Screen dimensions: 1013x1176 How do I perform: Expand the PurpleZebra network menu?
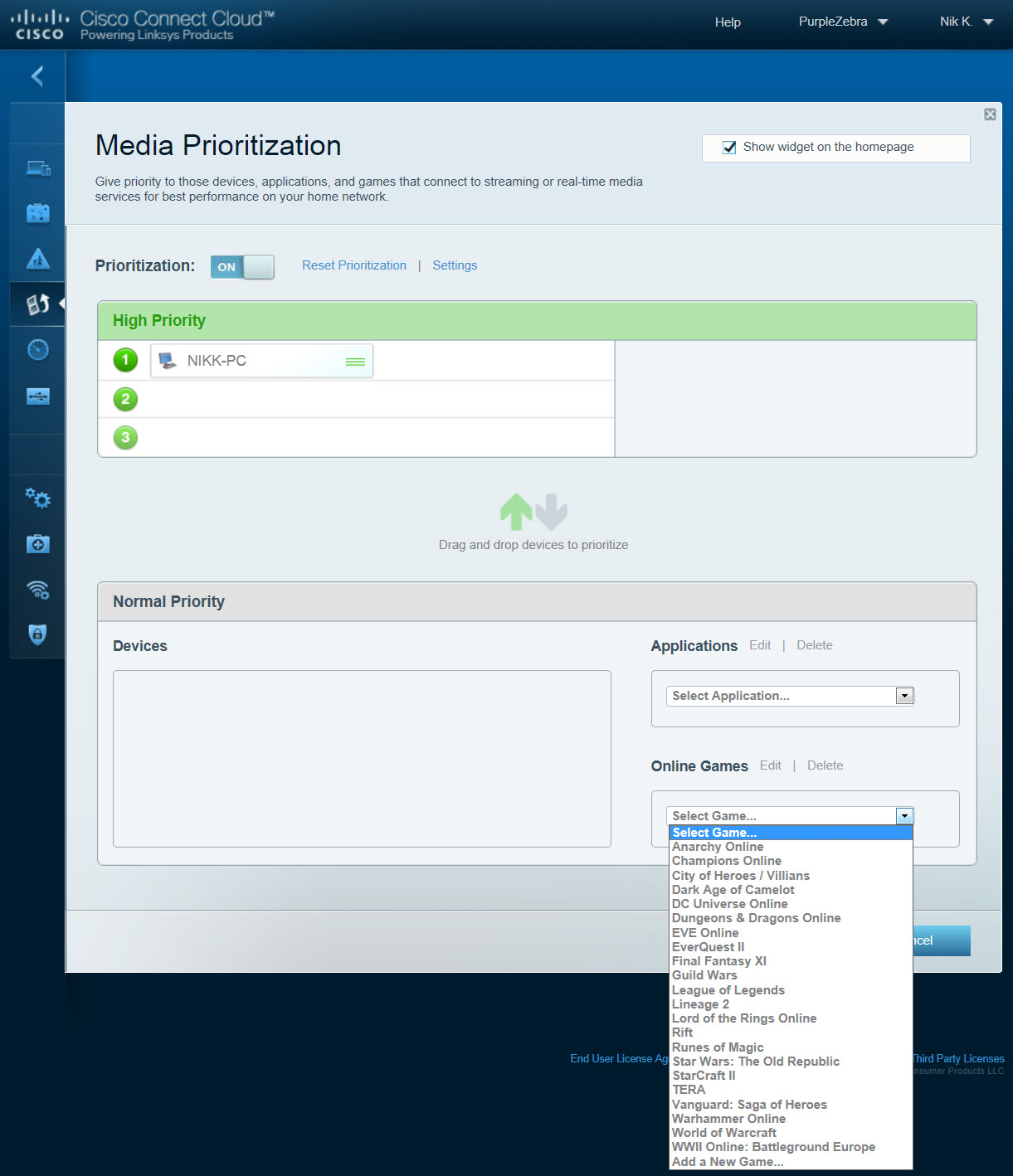843,22
